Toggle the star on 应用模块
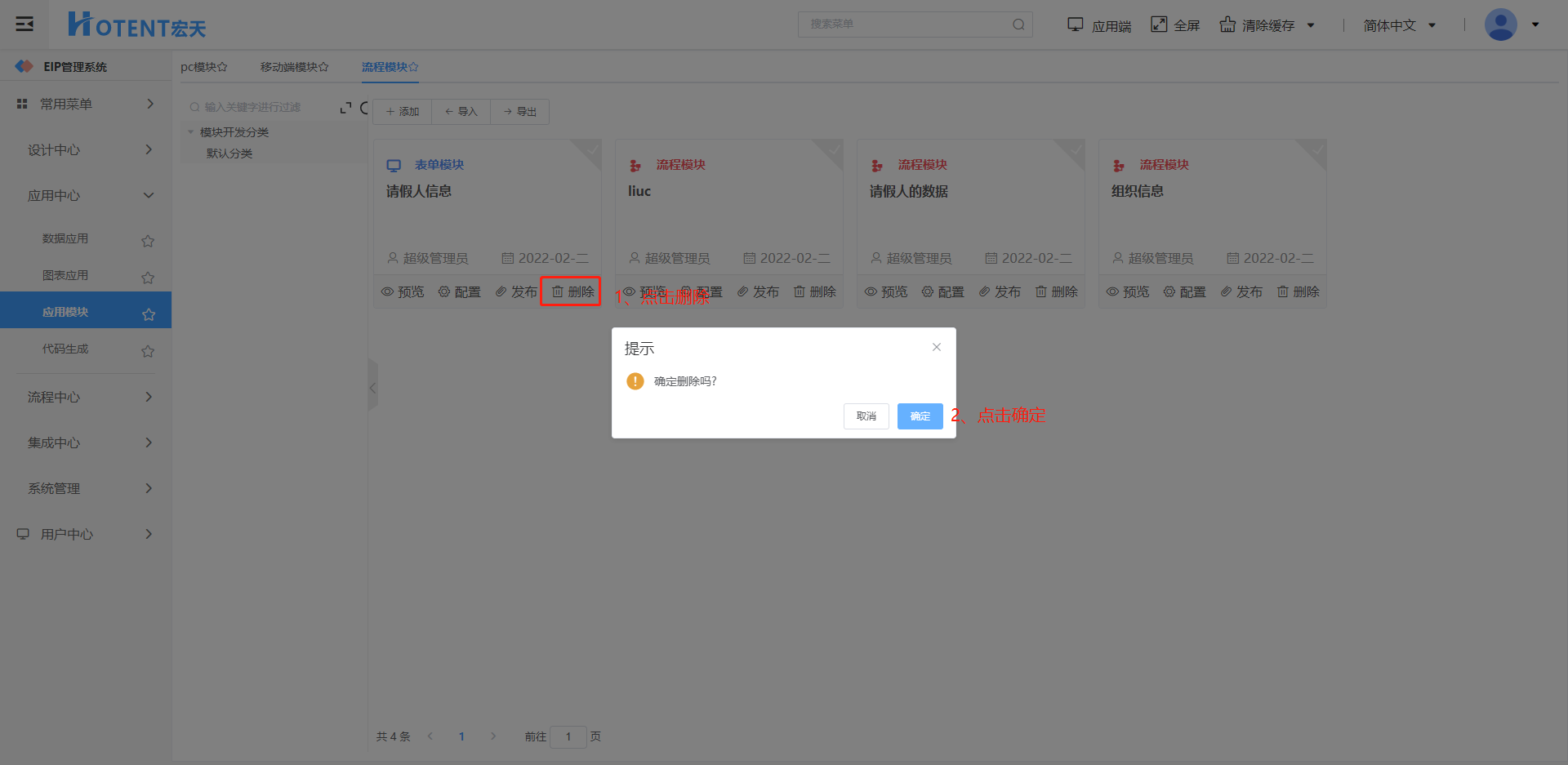Image resolution: width=1568 pixels, height=765 pixels. coord(149,314)
